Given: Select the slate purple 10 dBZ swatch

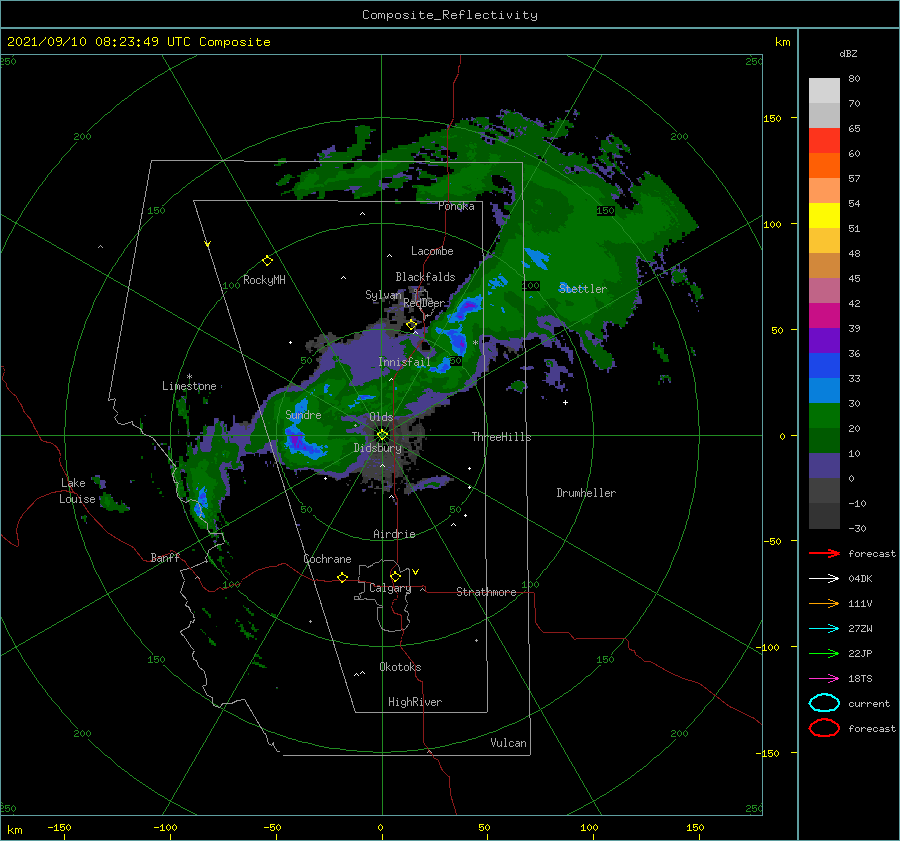Looking at the screenshot, I should click(824, 466).
